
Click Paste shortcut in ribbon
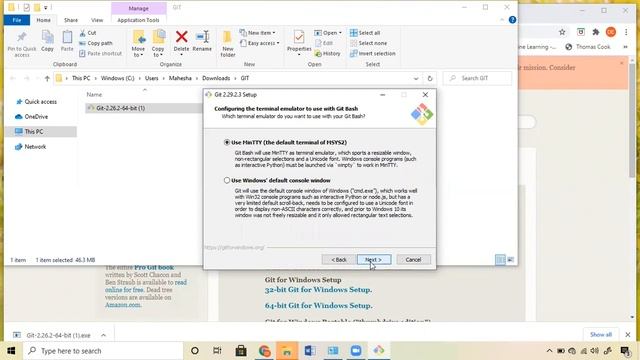[x=100, y=53]
